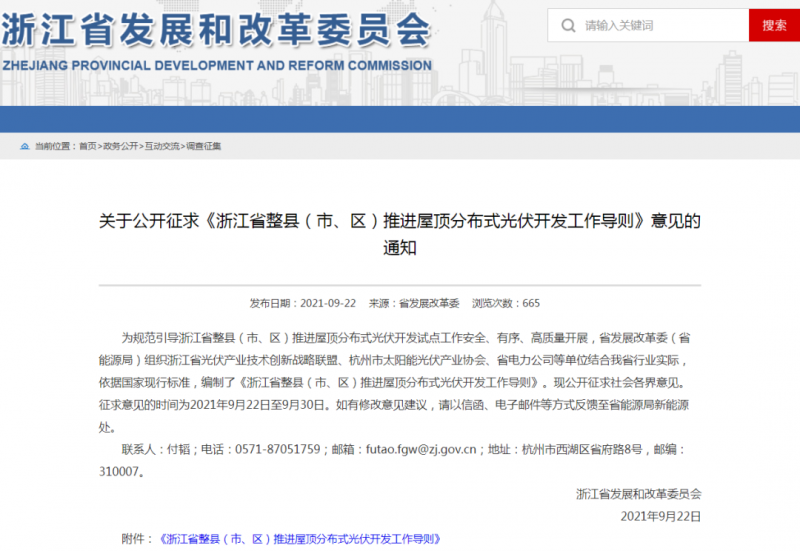Click the English ZHEJIANG PROVINCIAL DEVELOPMENT subtitle
Screen dimensions: 800x551
click(x=217, y=65)
